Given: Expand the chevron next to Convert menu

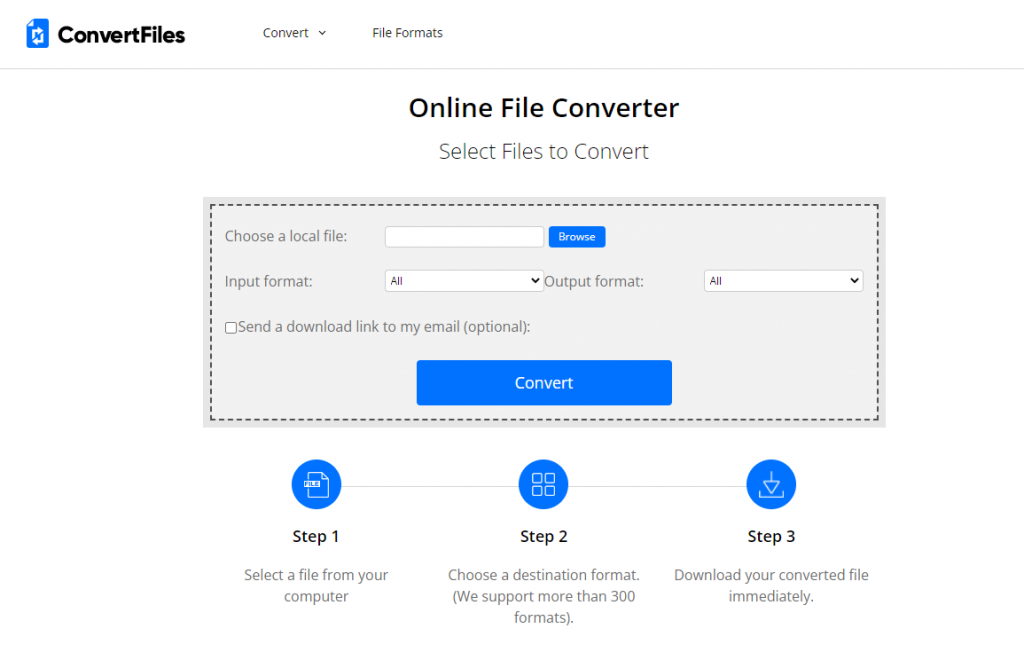Looking at the screenshot, I should coord(322,33).
